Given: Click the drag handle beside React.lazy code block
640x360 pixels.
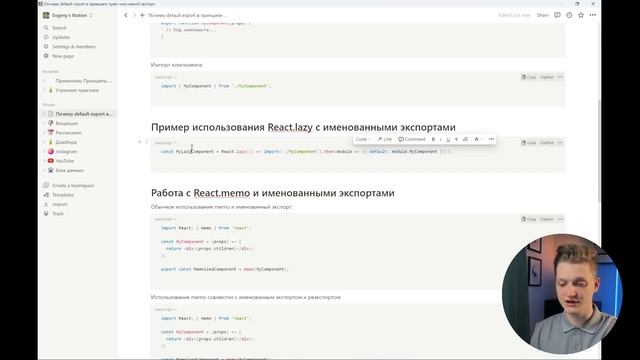Looking at the screenshot, I should (146, 142).
